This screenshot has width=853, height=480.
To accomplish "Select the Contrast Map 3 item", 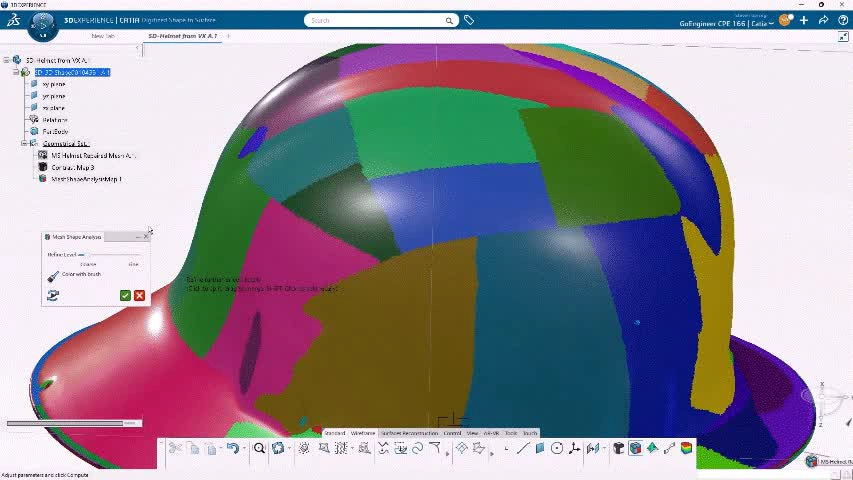I will pos(73,168).
